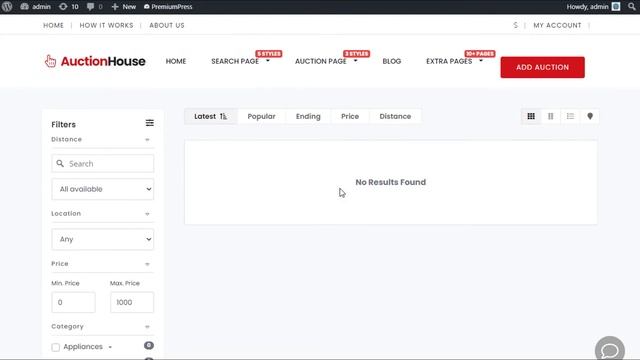Click the AuctionHouse logo
This screenshot has height=360, width=640.
click(95, 61)
